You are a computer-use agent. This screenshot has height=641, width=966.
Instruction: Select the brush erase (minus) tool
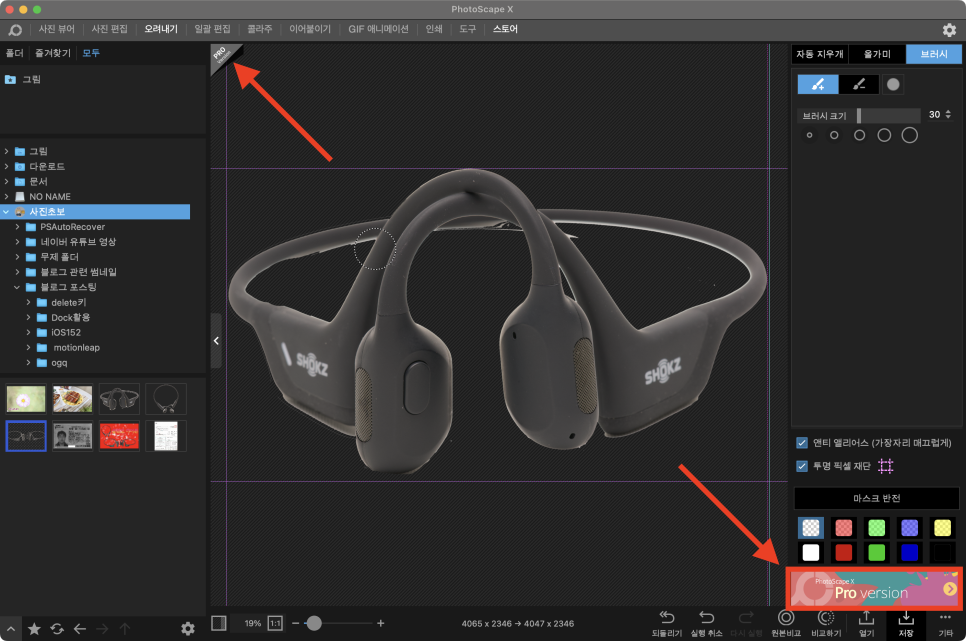click(859, 84)
